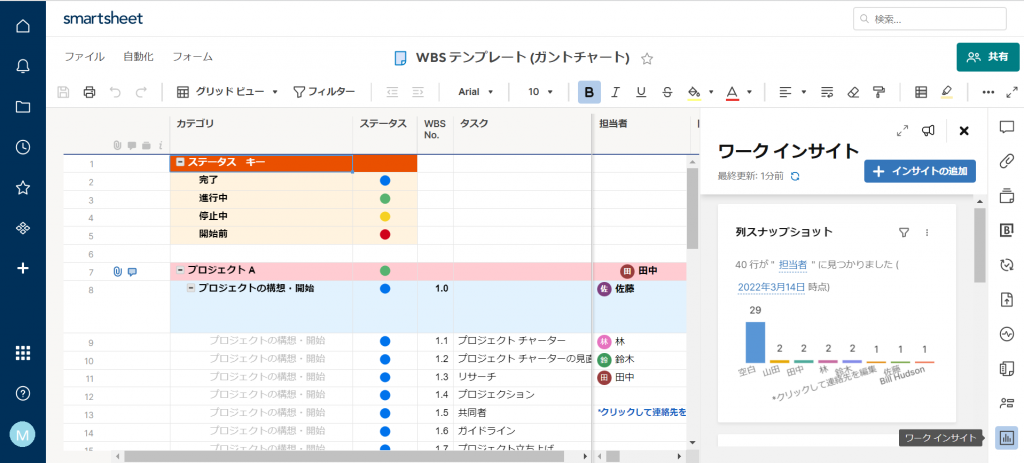Click the Work Insights chart icon
Viewport: 1024px width, 463px height.
coord(1006,437)
